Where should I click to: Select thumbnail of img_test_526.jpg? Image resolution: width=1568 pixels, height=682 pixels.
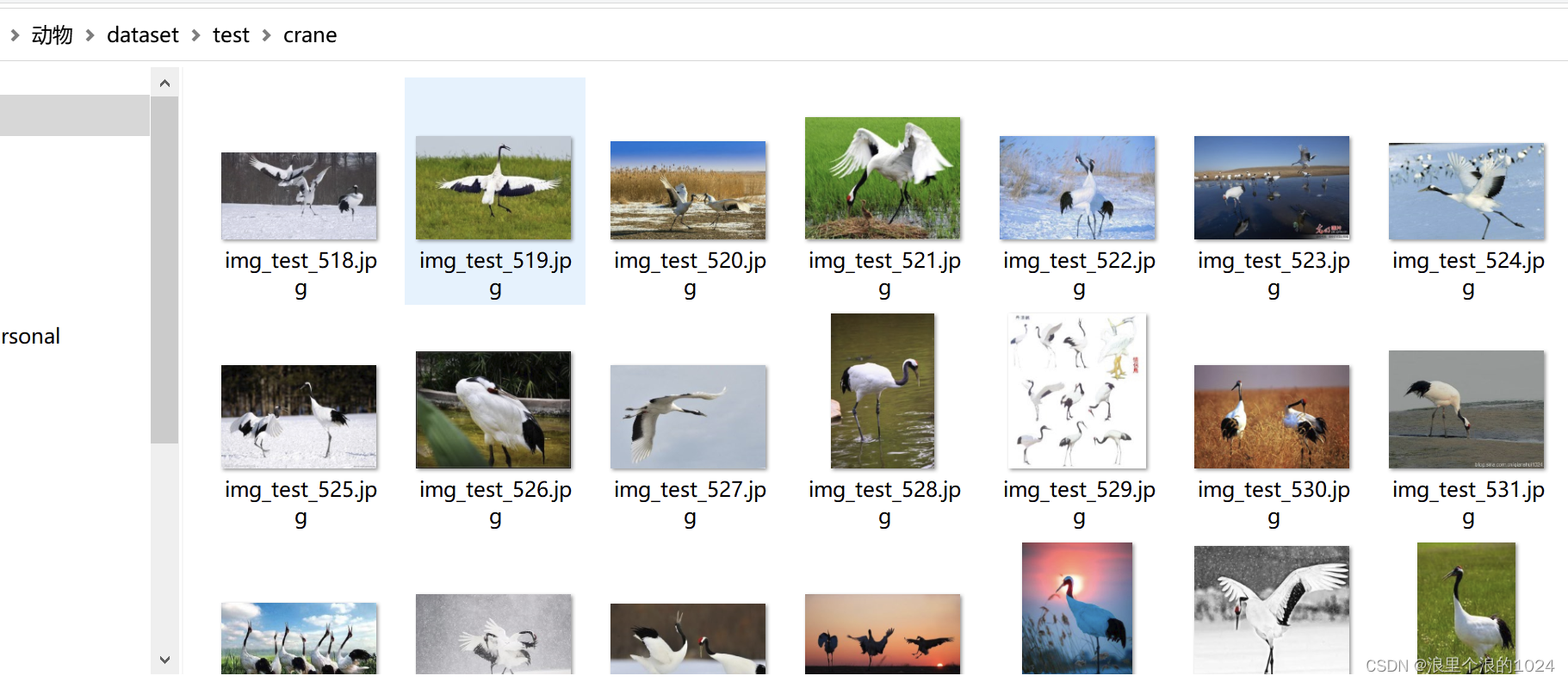point(493,410)
